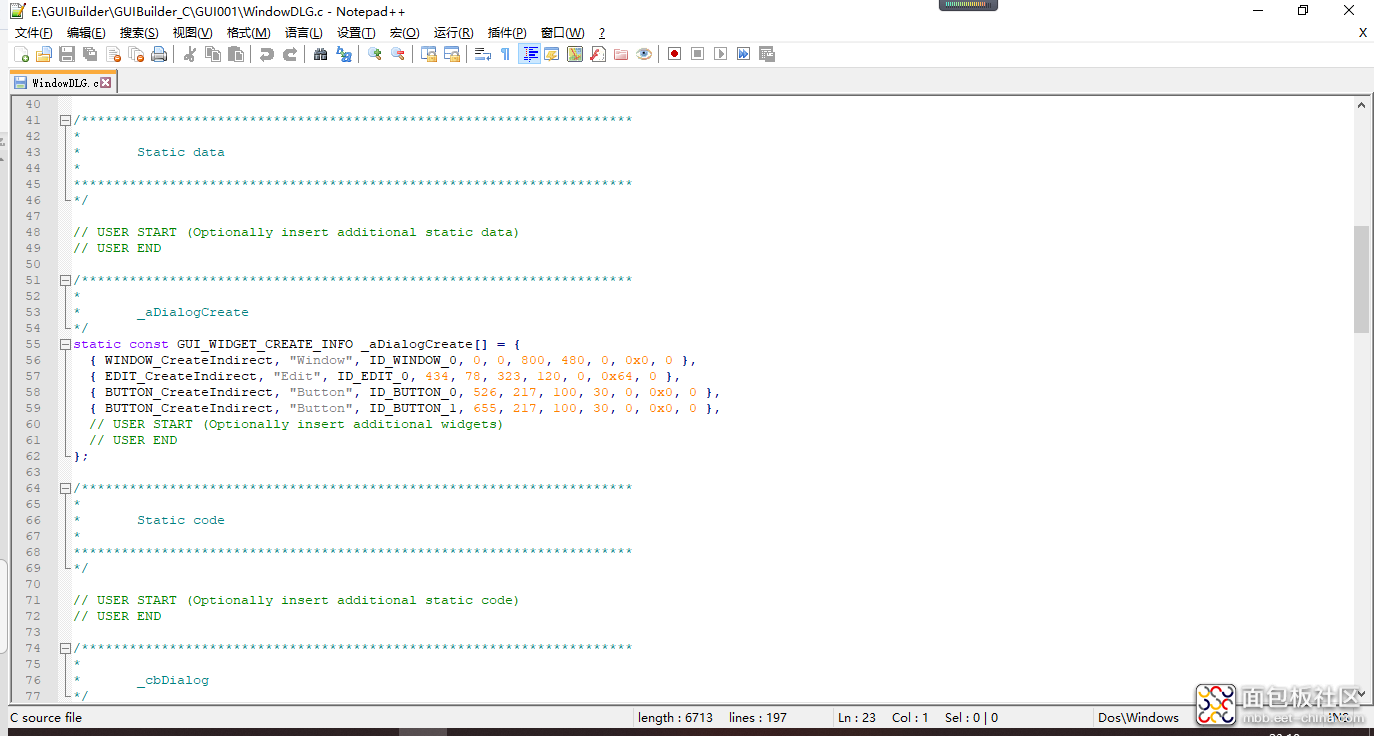Open the Document Map icon
Viewport: 1374px width, 736px height.
pyautogui.click(x=575, y=54)
